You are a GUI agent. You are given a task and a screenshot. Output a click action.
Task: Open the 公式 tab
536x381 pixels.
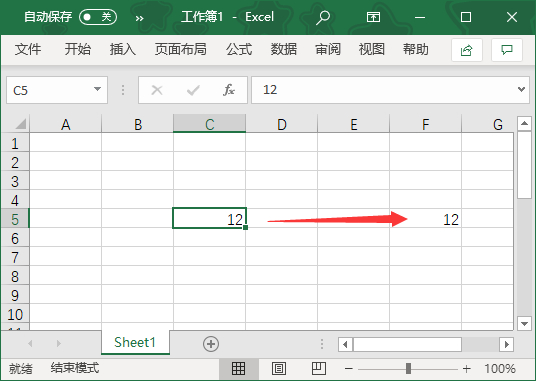pyautogui.click(x=239, y=50)
